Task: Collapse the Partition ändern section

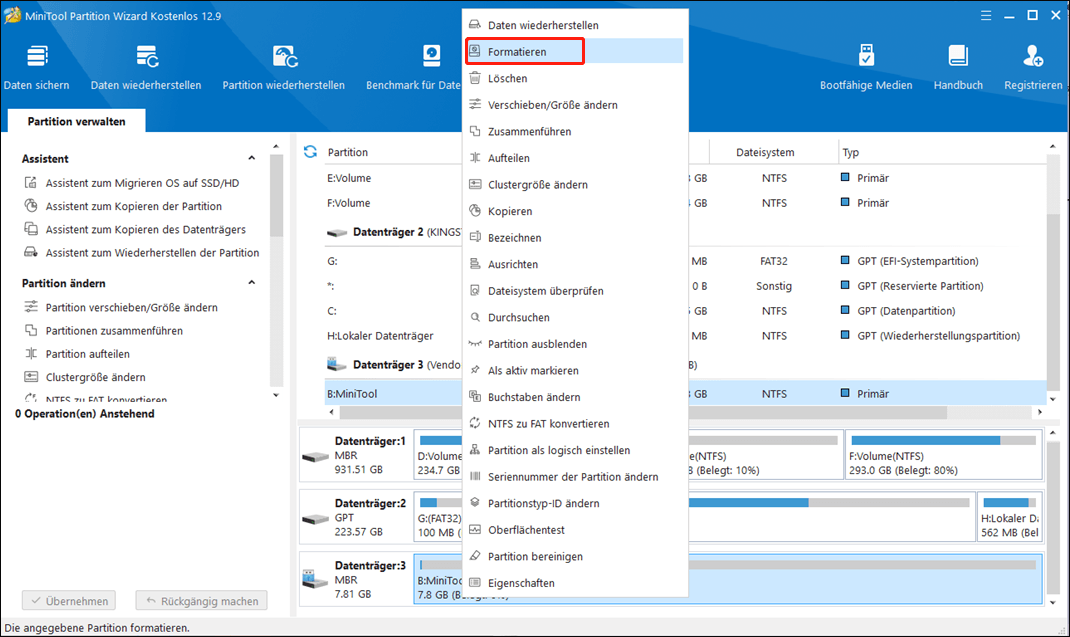Action: pos(252,284)
